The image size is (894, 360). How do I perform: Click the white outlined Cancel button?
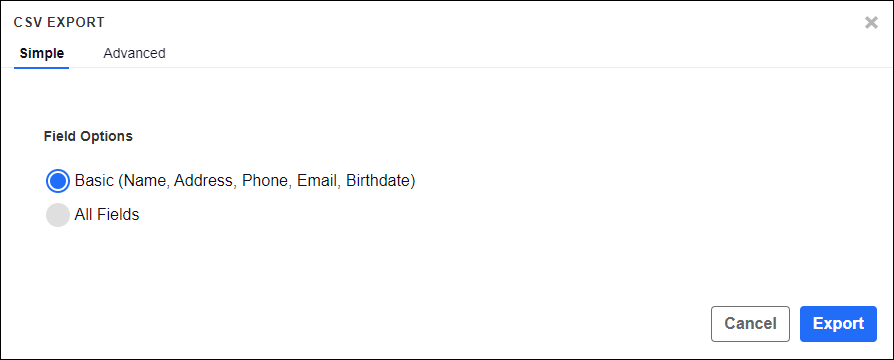point(750,324)
